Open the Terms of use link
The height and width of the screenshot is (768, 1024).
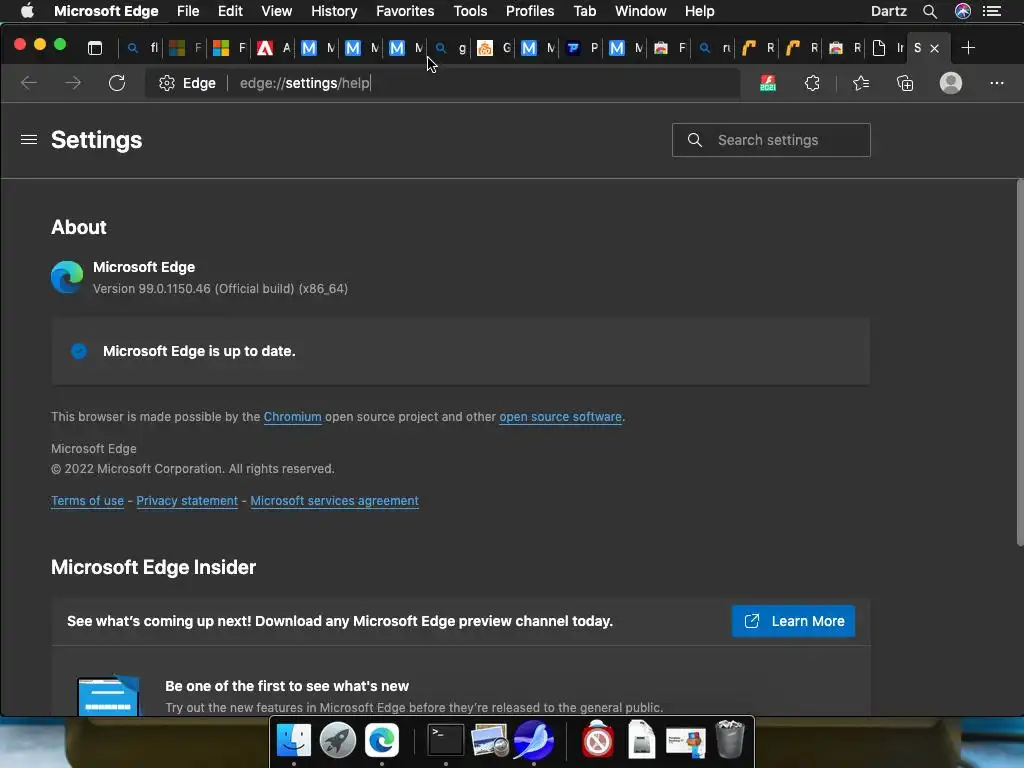pyautogui.click(x=88, y=501)
